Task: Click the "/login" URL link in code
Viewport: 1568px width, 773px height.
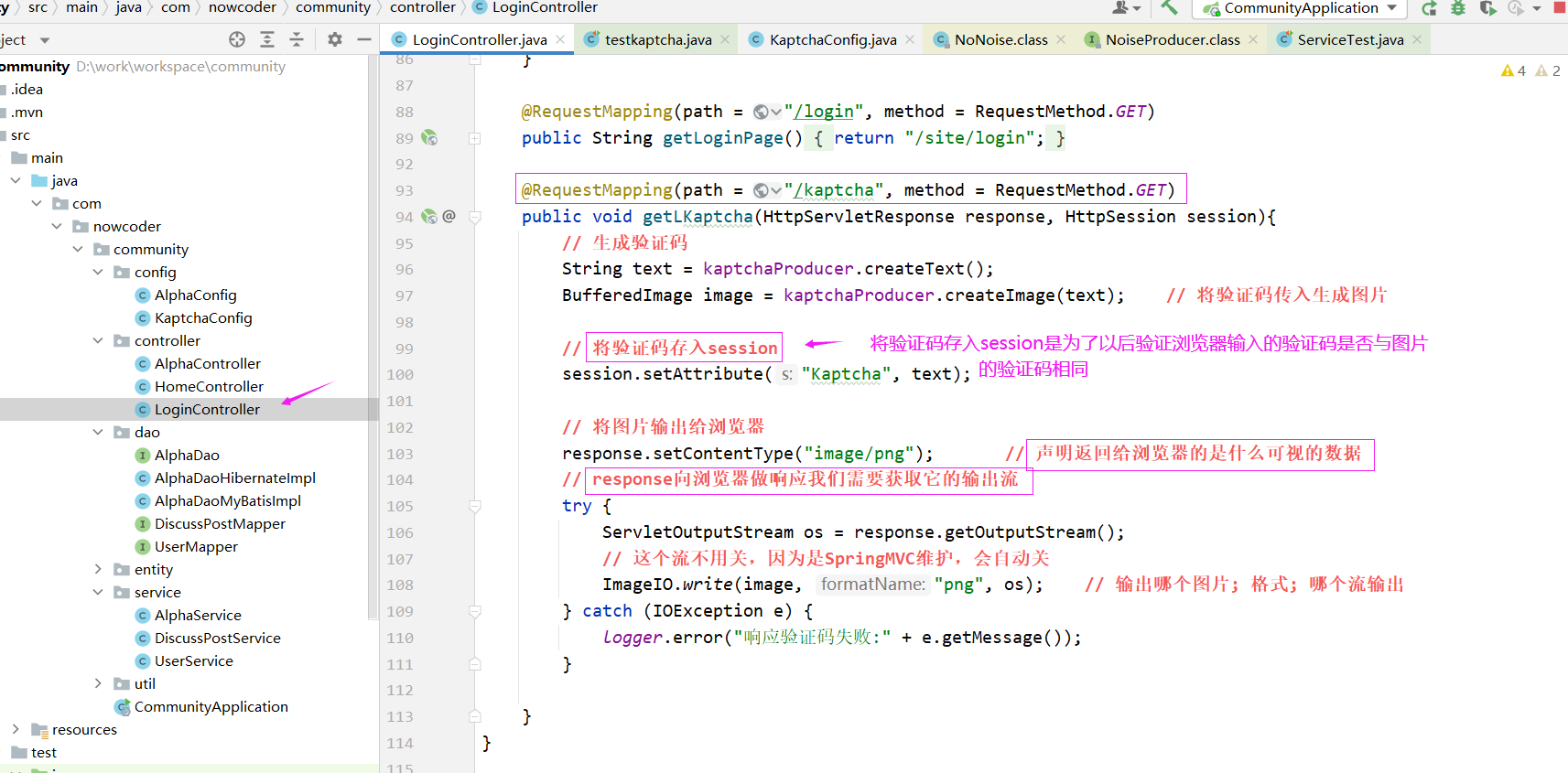Action: point(824,112)
